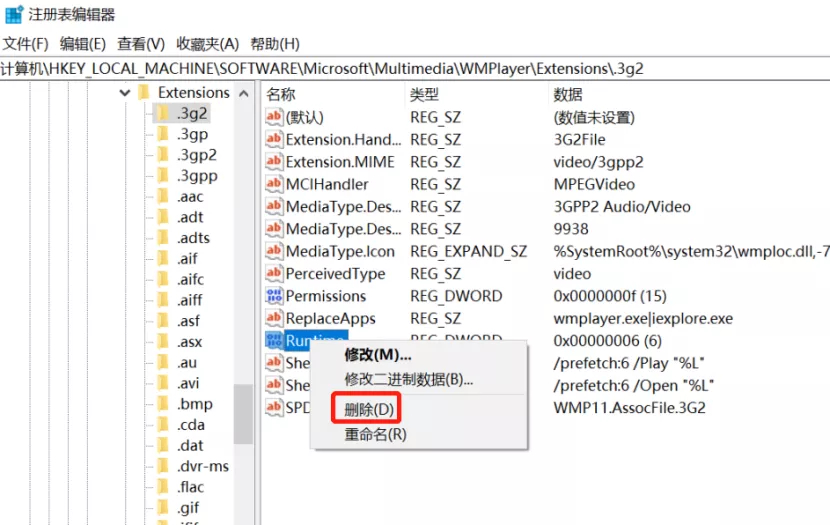Click the wmplayer.exe|iexplore.exe data cell
This screenshot has height=525, width=830.
tap(643, 319)
